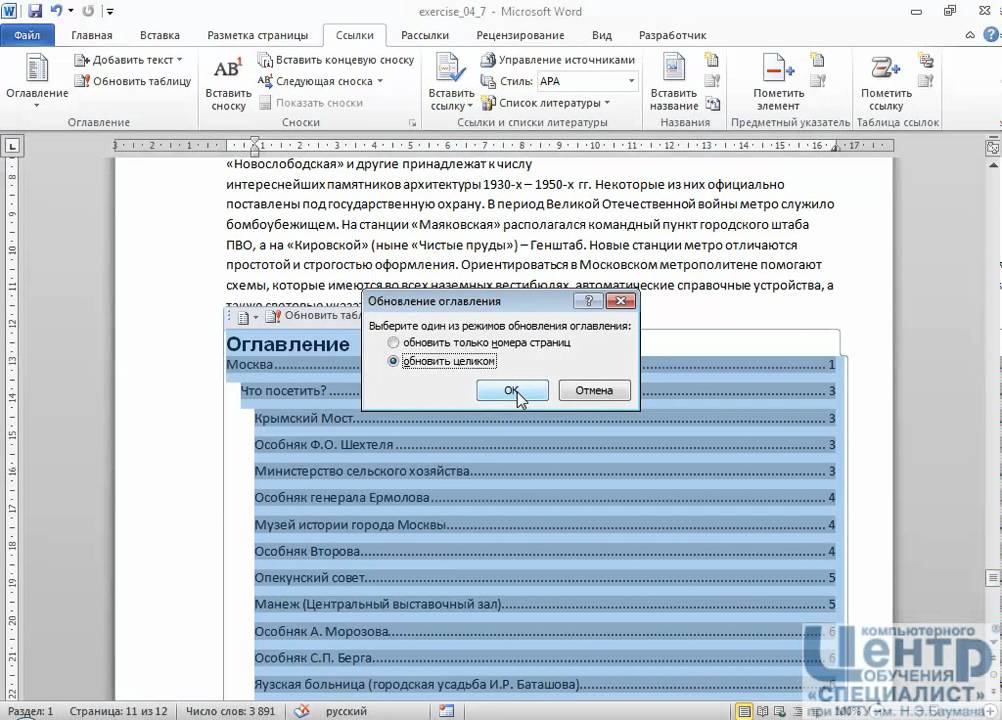
Task: Click the Пометить элемент index icon
Action: [x=778, y=68]
